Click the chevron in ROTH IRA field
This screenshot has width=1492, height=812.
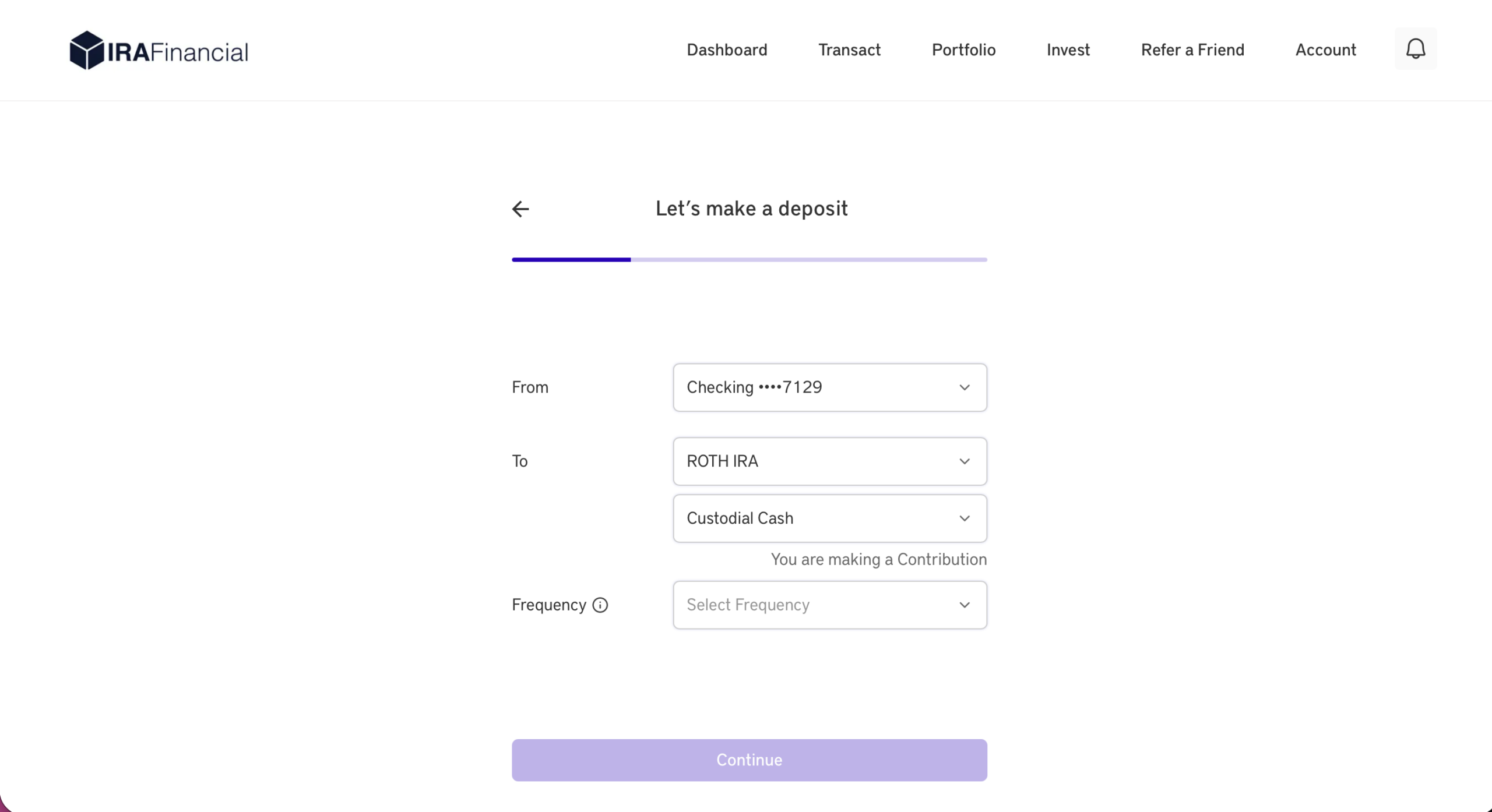tap(965, 461)
